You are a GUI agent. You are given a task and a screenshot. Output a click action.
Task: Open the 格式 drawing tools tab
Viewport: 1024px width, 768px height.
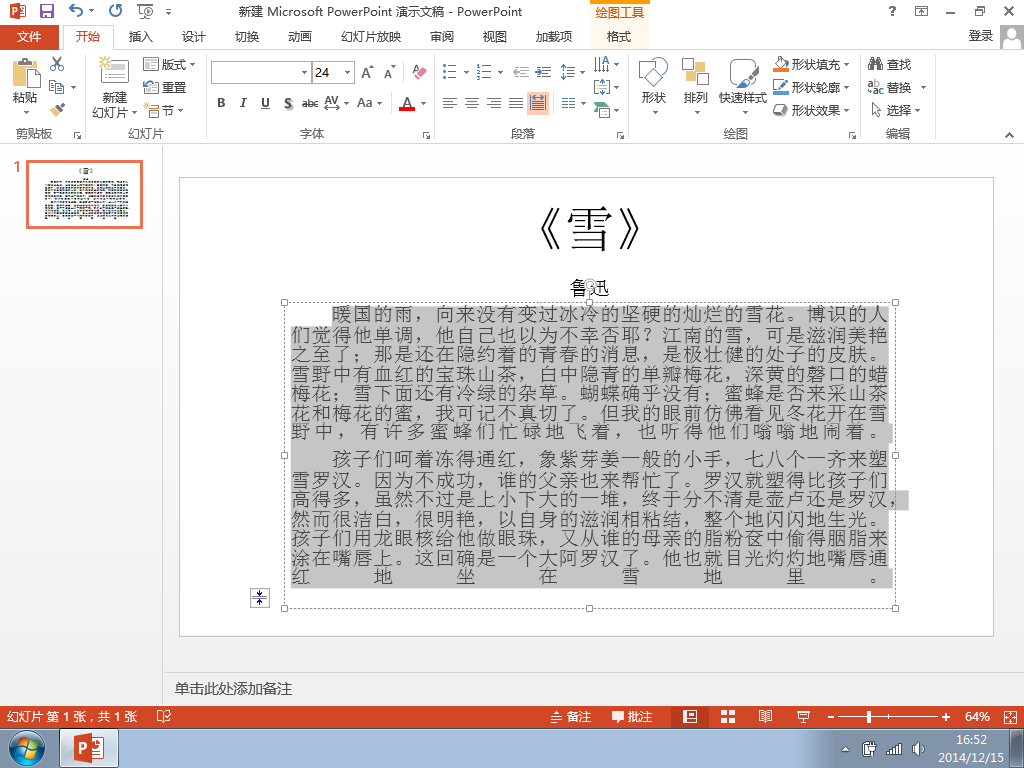[x=619, y=37]
